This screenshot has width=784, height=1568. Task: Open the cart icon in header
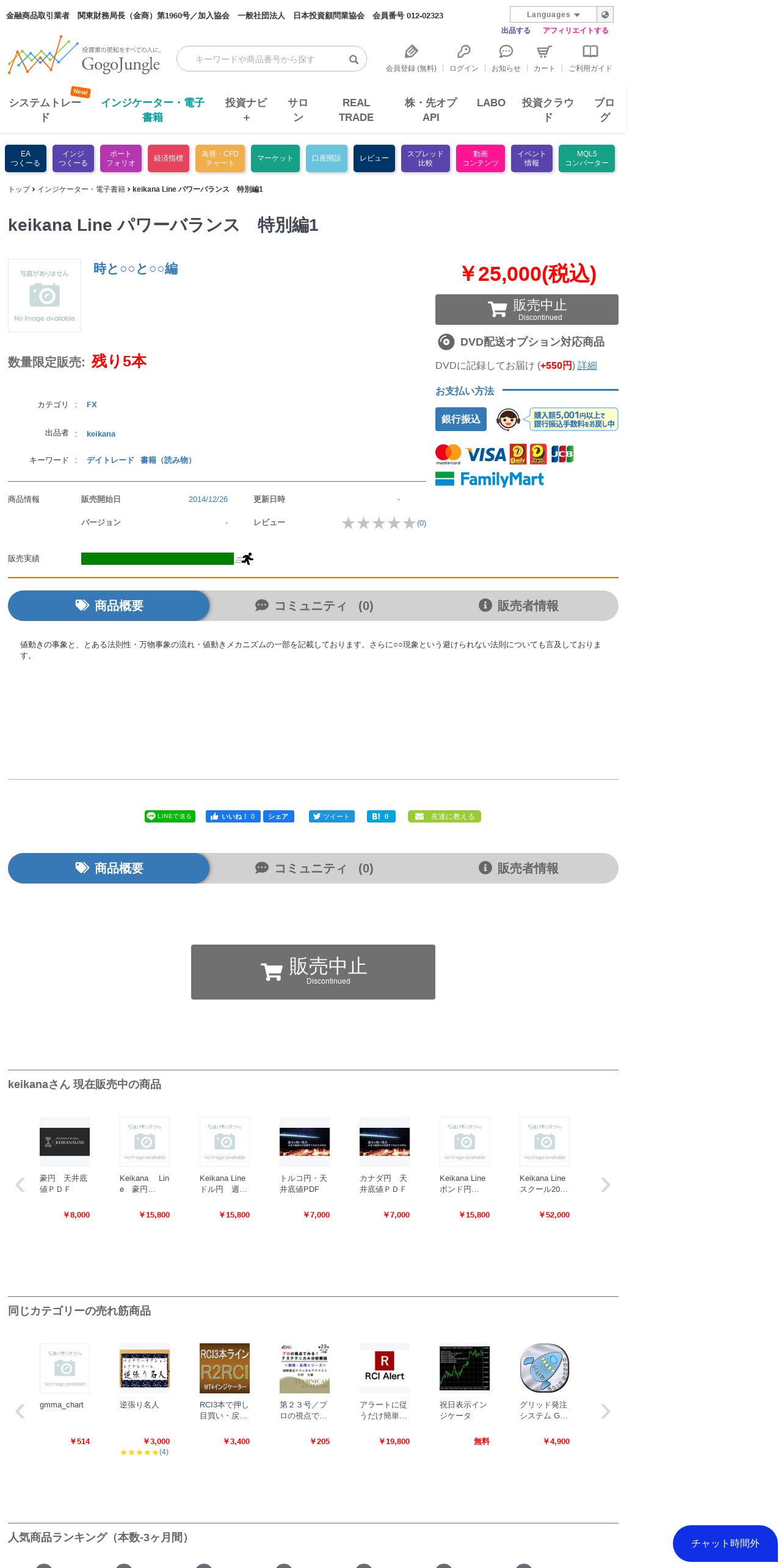pos(544,51)
